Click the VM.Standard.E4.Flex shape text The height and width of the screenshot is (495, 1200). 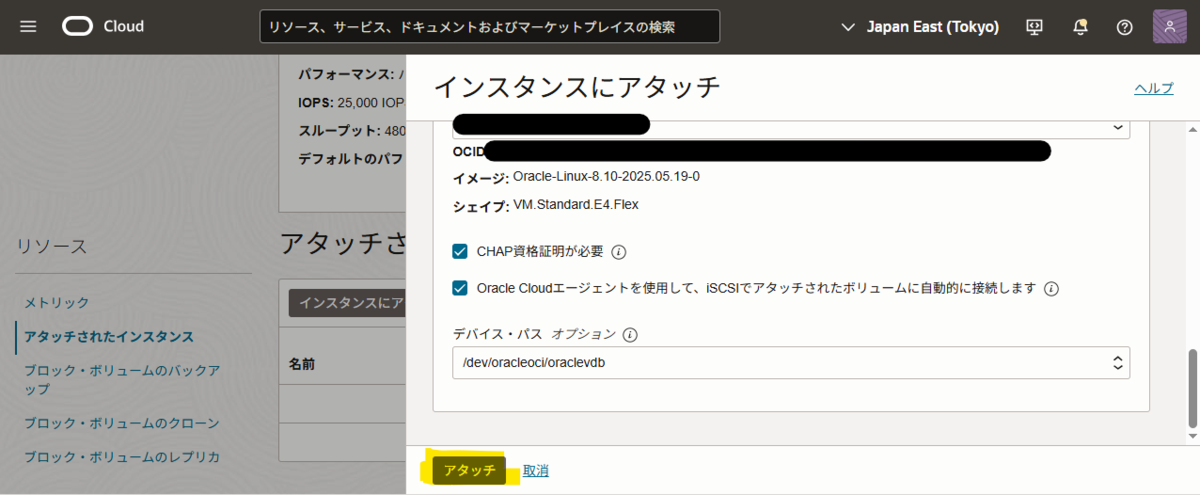pos(575,204)
